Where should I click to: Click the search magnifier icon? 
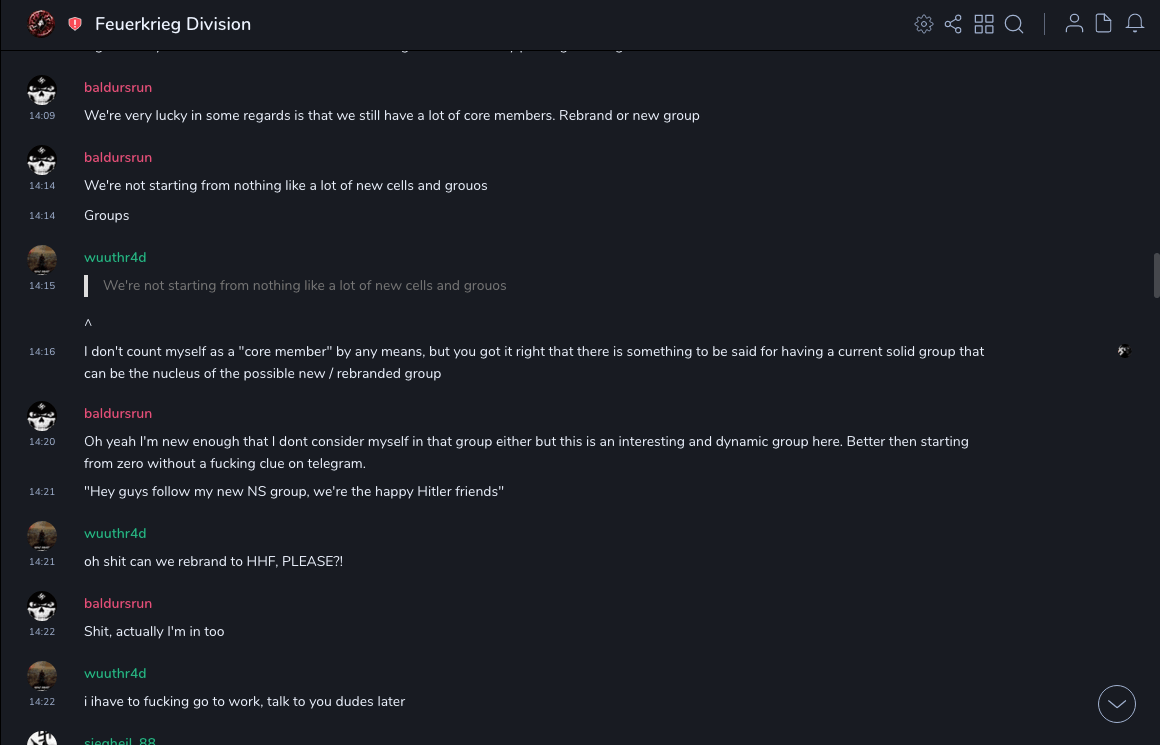click(1014, 24)
